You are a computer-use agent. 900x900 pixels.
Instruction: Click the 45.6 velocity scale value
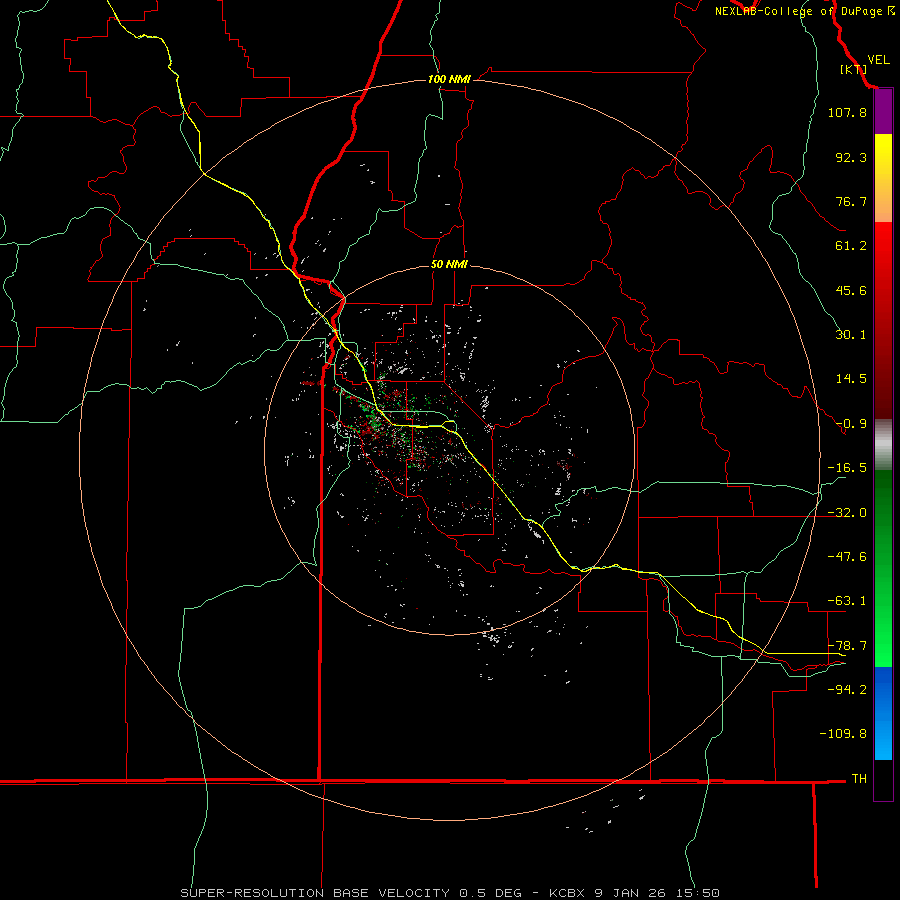pyautogui.click(x=851, y=290)
